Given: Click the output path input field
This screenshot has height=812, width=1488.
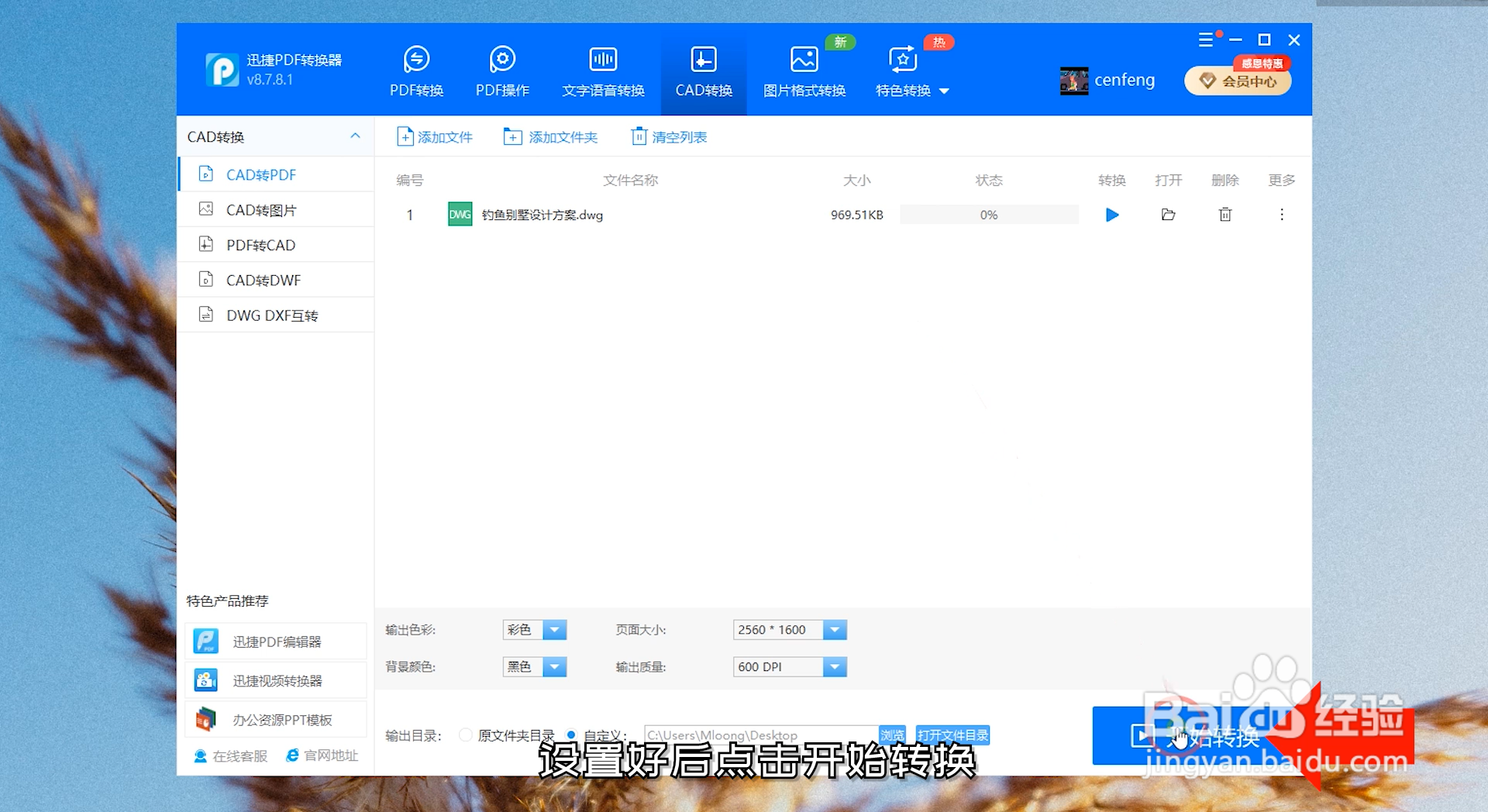Looking at the screenshot, I should coord(762,735).
